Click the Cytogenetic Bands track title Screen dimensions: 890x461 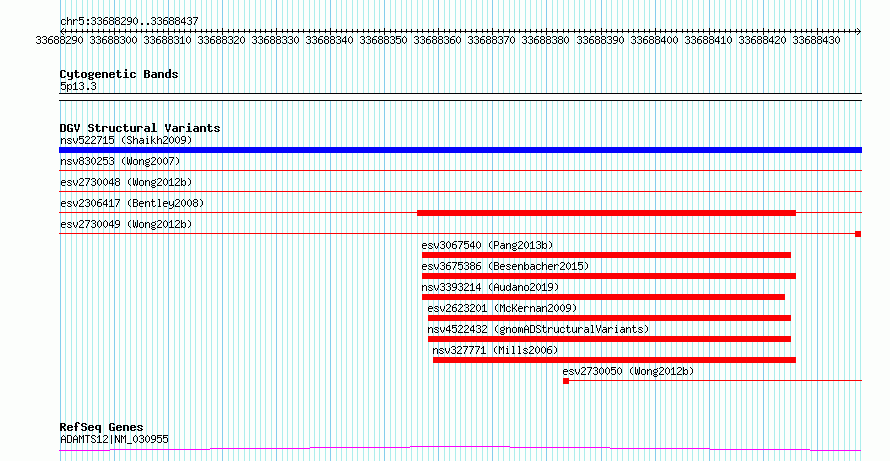[119, 74]
